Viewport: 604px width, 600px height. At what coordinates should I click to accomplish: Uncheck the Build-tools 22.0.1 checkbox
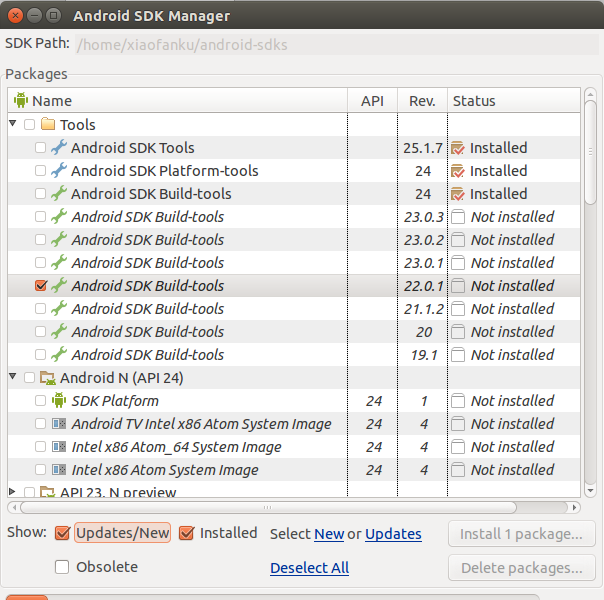coord(40,285)
